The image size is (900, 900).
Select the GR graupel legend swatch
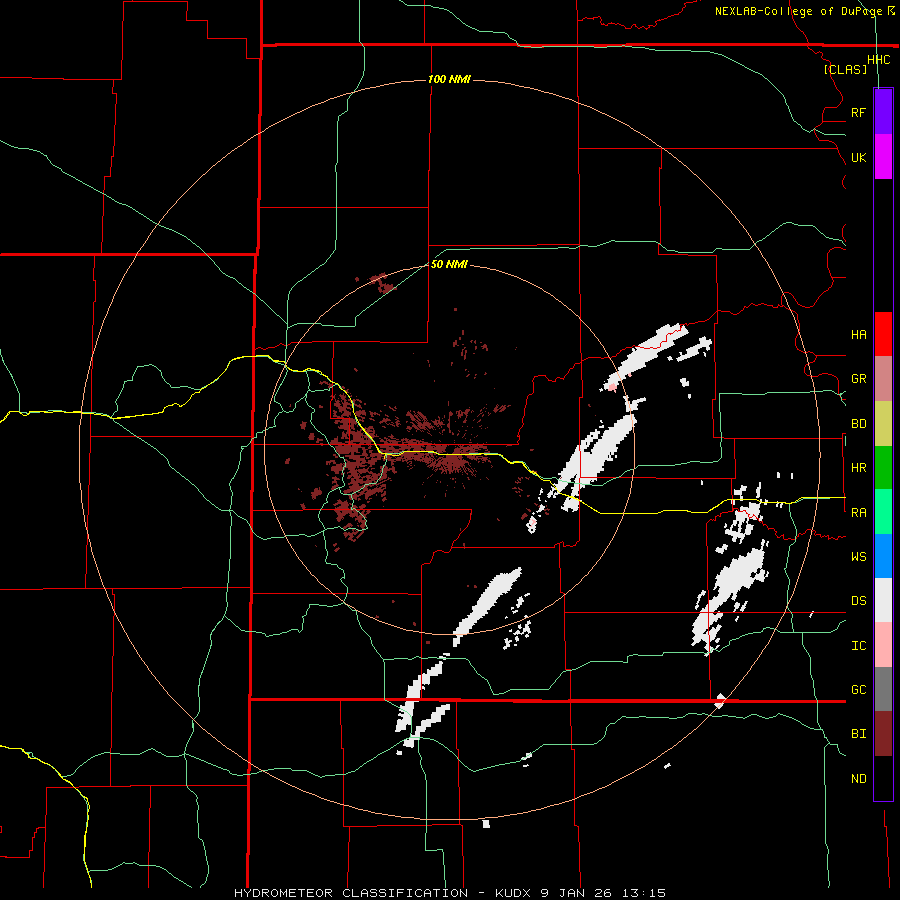point(883,379)
